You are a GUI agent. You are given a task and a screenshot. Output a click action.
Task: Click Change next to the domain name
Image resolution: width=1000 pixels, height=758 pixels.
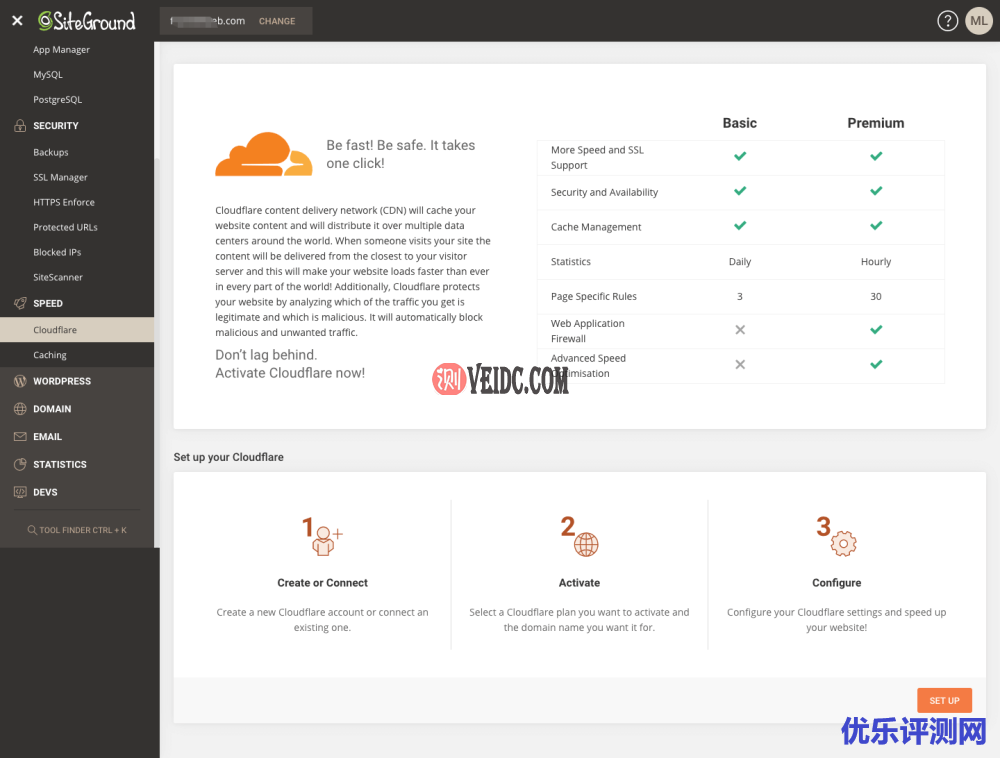tap(277, 21)
